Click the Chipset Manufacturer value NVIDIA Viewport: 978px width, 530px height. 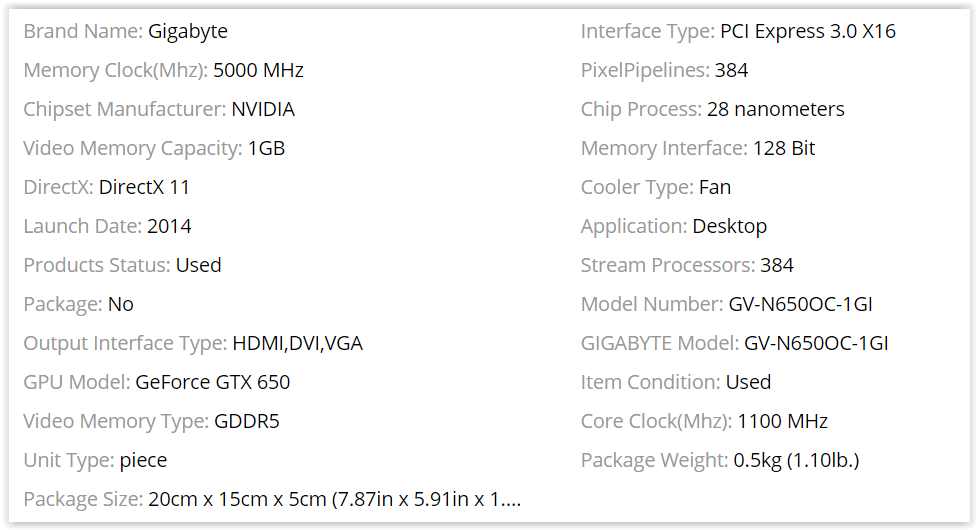point(263,109)
